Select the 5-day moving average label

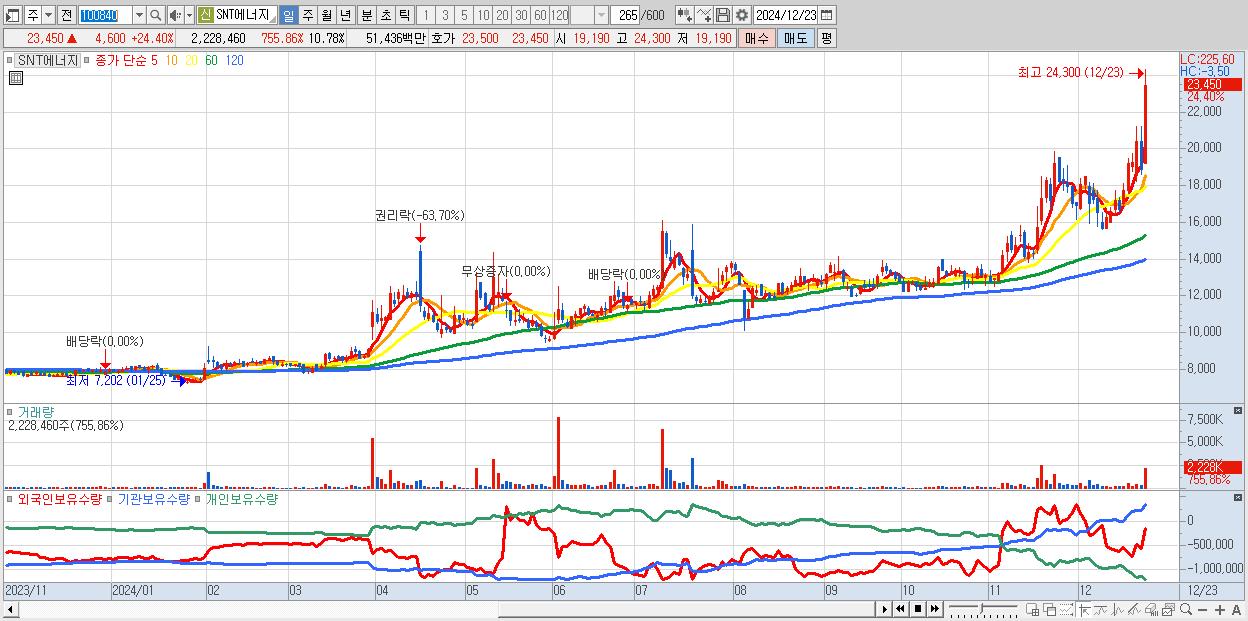point(154,60)
